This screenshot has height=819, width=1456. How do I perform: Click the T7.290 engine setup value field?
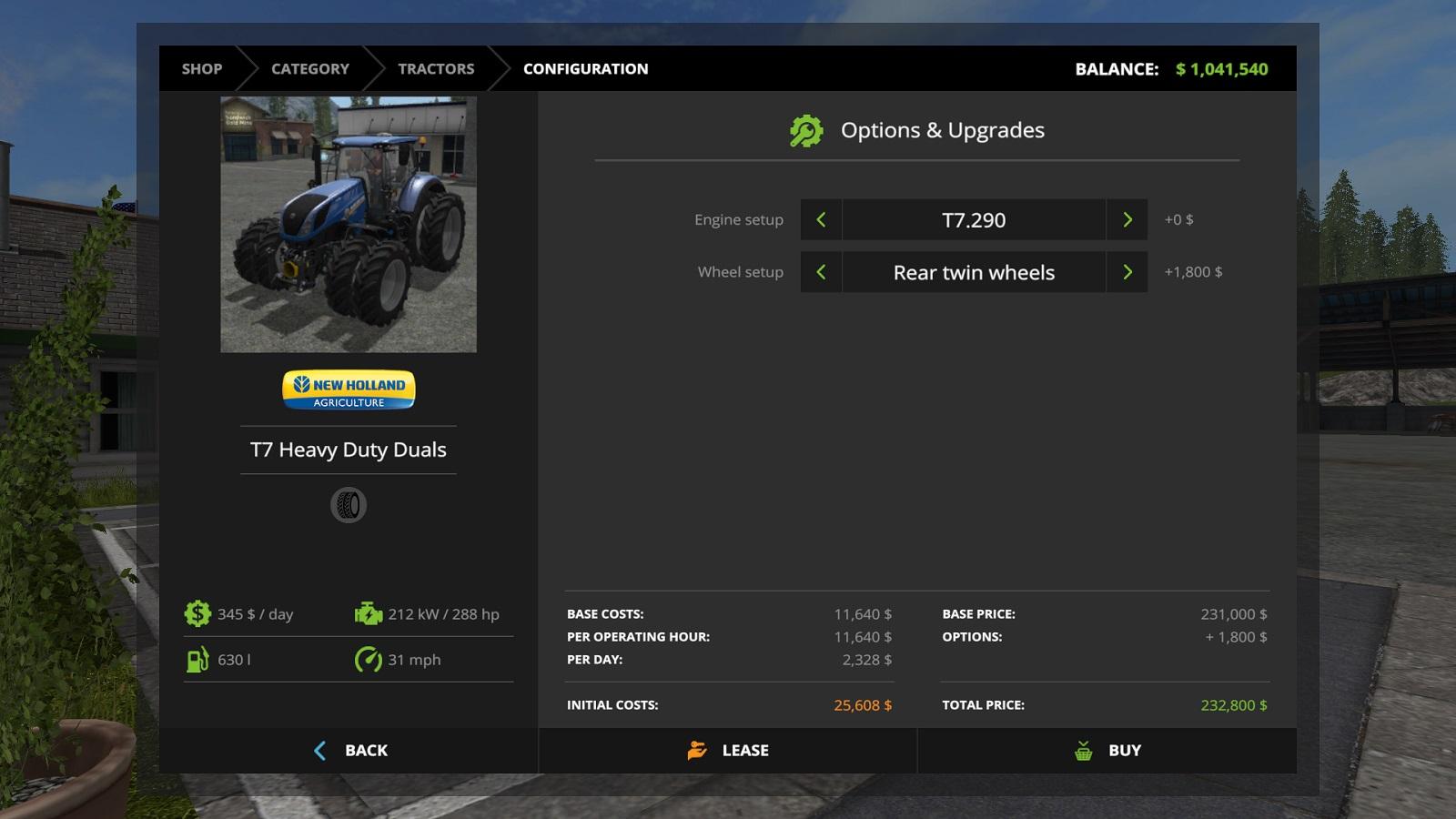pyautogui.click(x=974, y=220)
